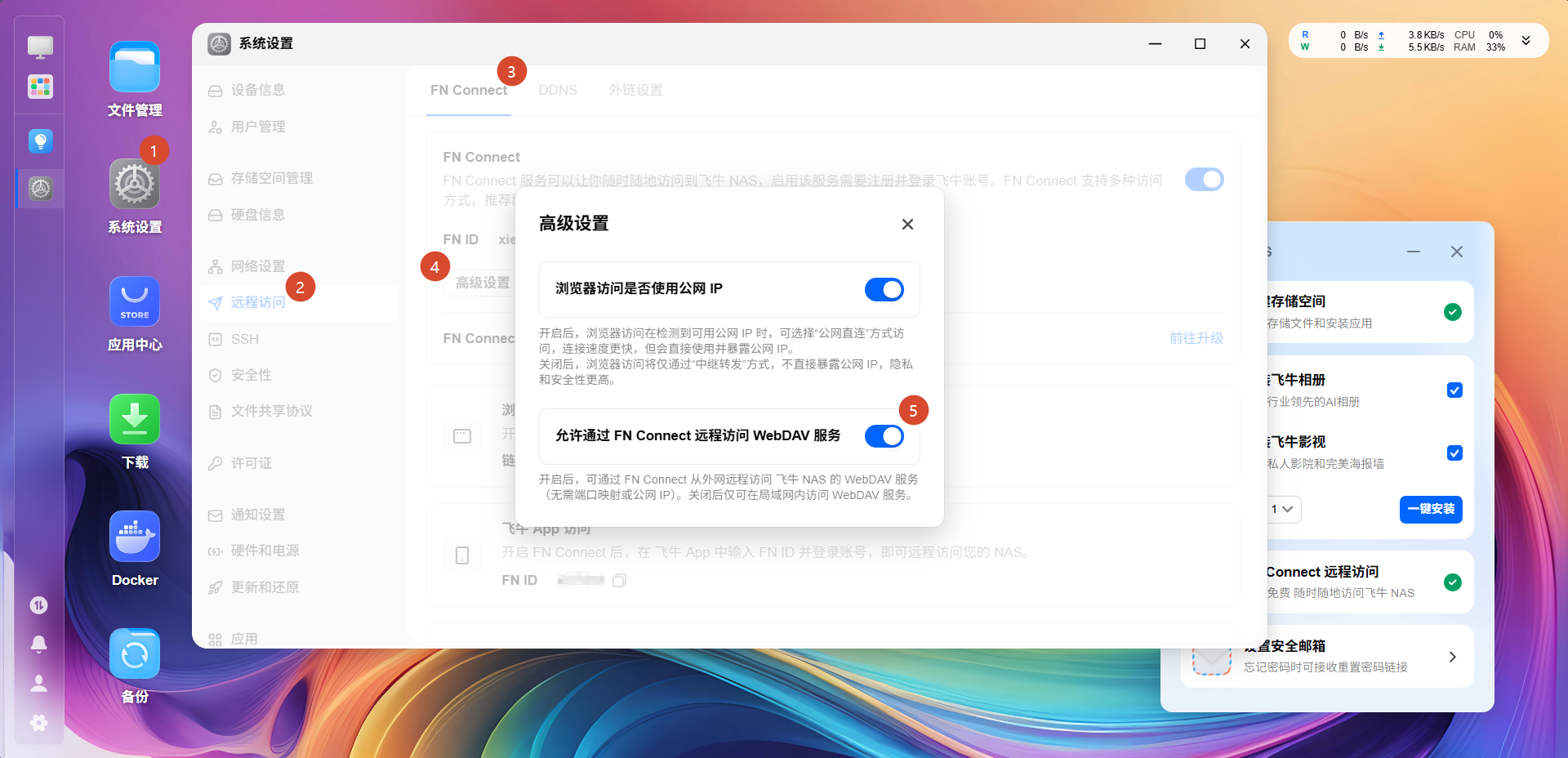The image size is (1568, 758).
Task: Open SSH settings in sidebar
Action: (299, 339)
